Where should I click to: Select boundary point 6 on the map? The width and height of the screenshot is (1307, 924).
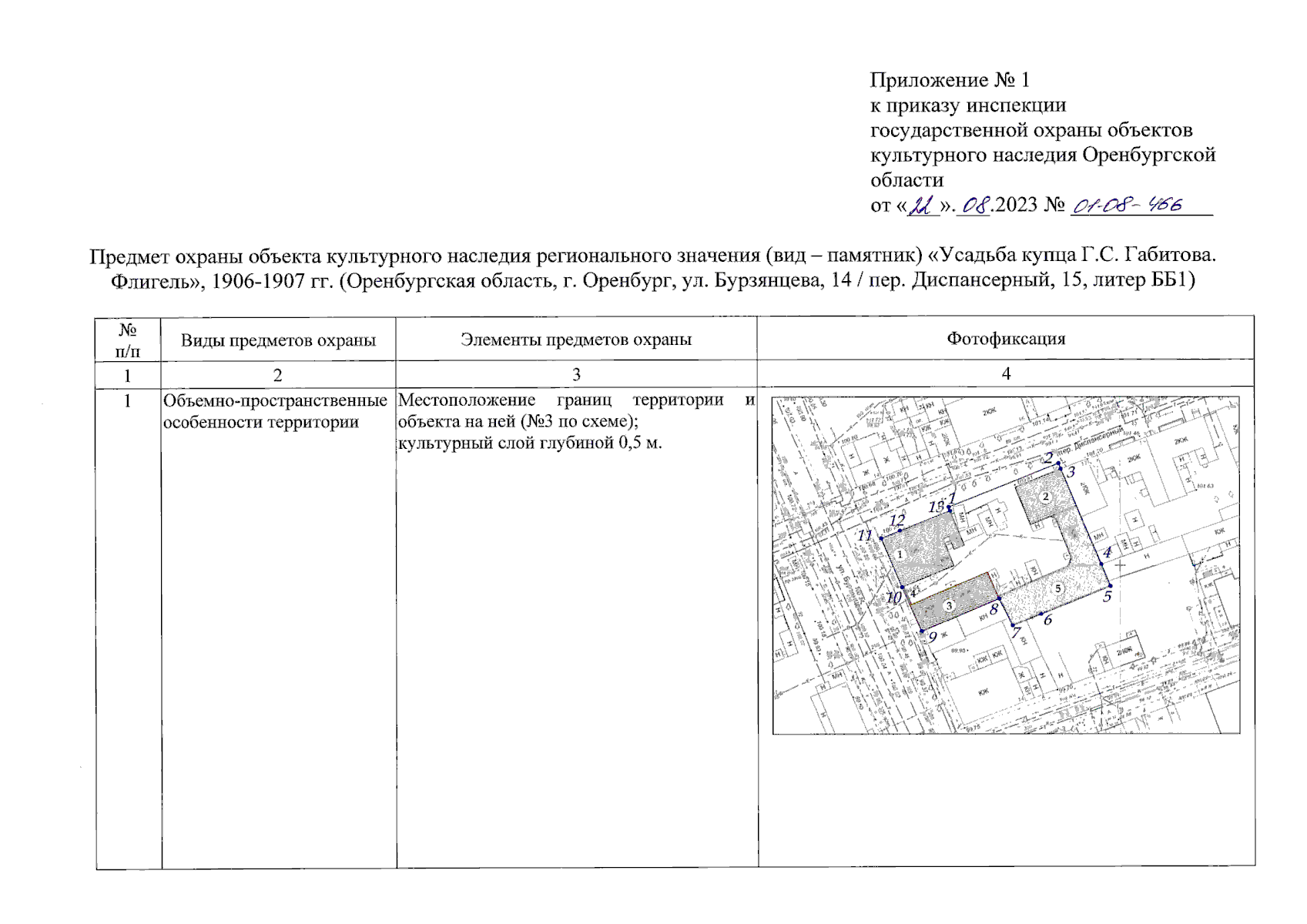click(x=1041, y=614)
